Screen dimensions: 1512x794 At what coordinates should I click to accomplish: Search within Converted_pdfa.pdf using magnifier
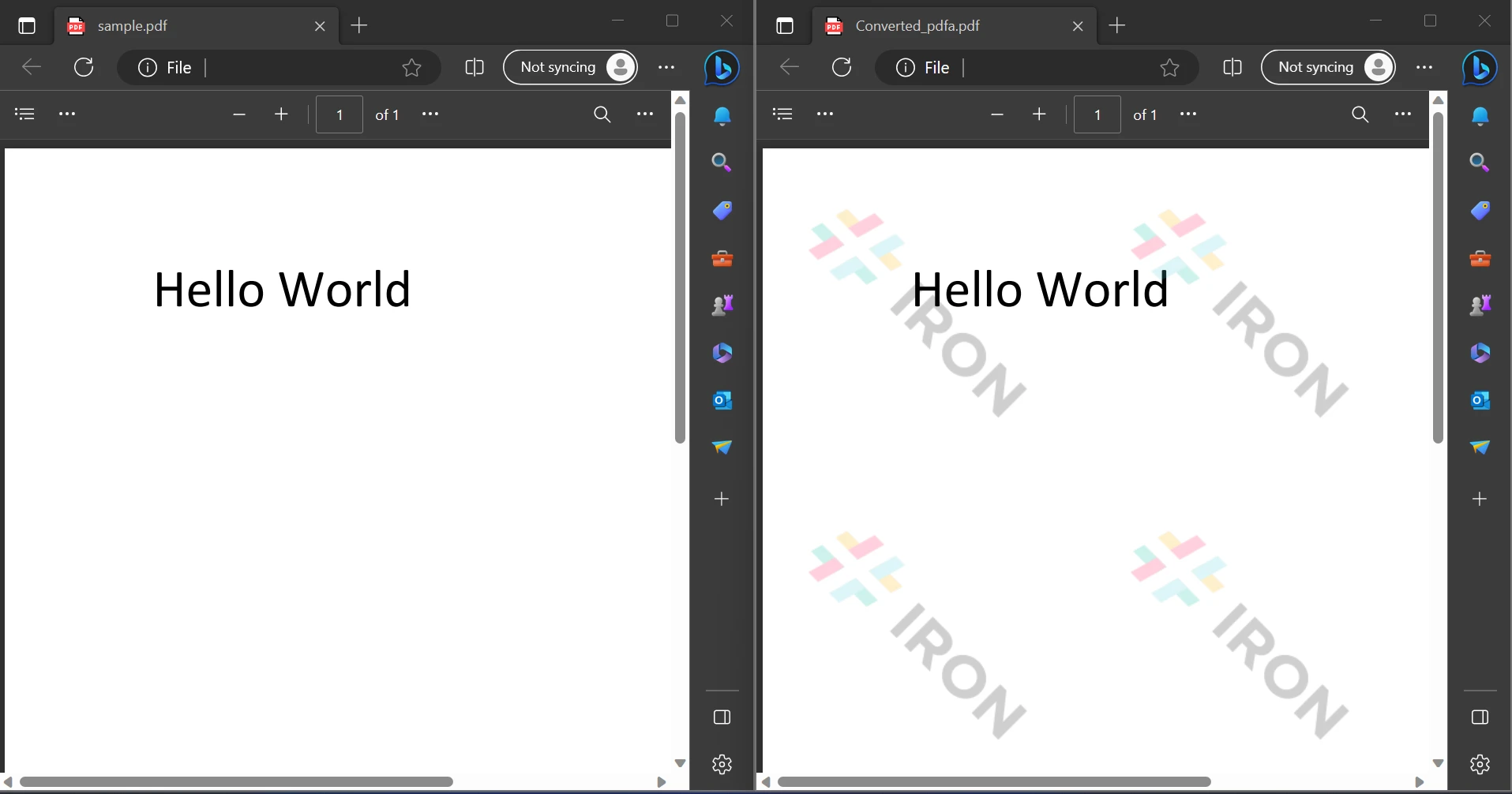(1360, 114)
